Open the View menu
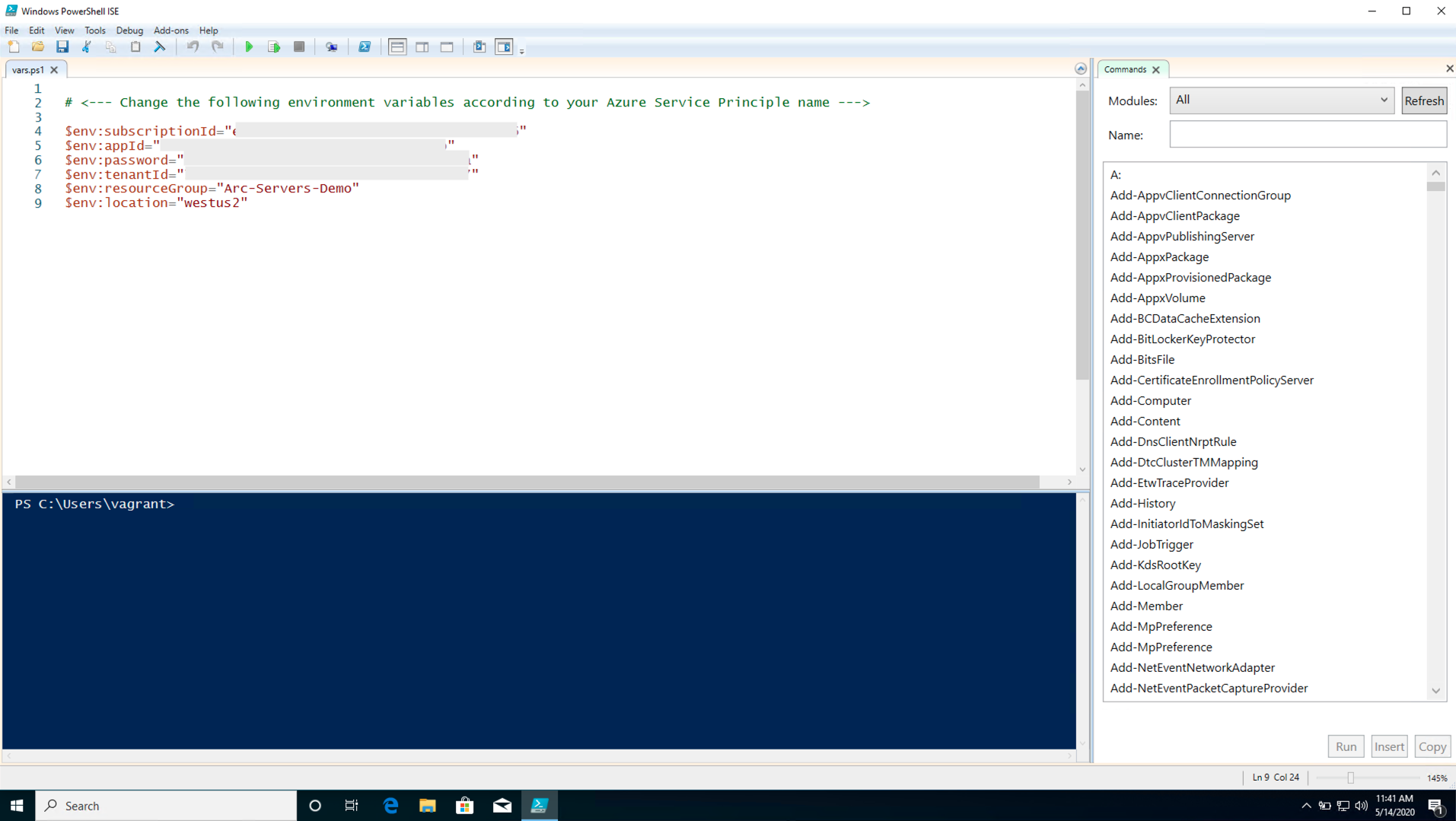This screenshot has width=1456, height=821. (64, 30)
